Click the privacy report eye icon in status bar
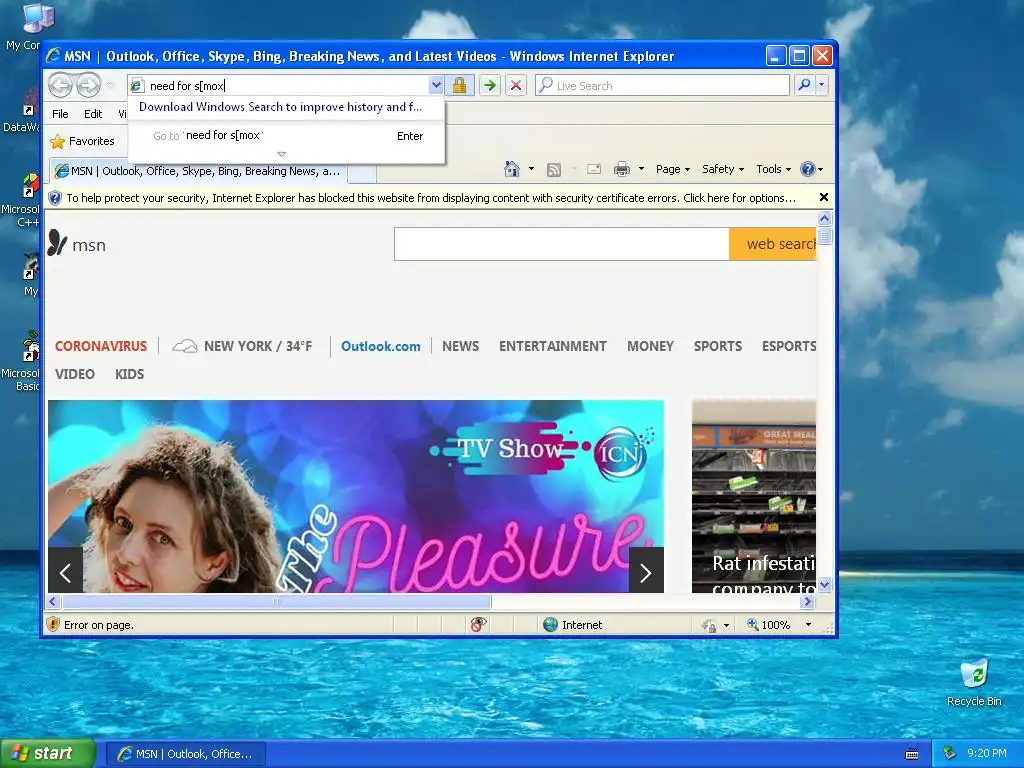1024x768 pixels. 478,624
